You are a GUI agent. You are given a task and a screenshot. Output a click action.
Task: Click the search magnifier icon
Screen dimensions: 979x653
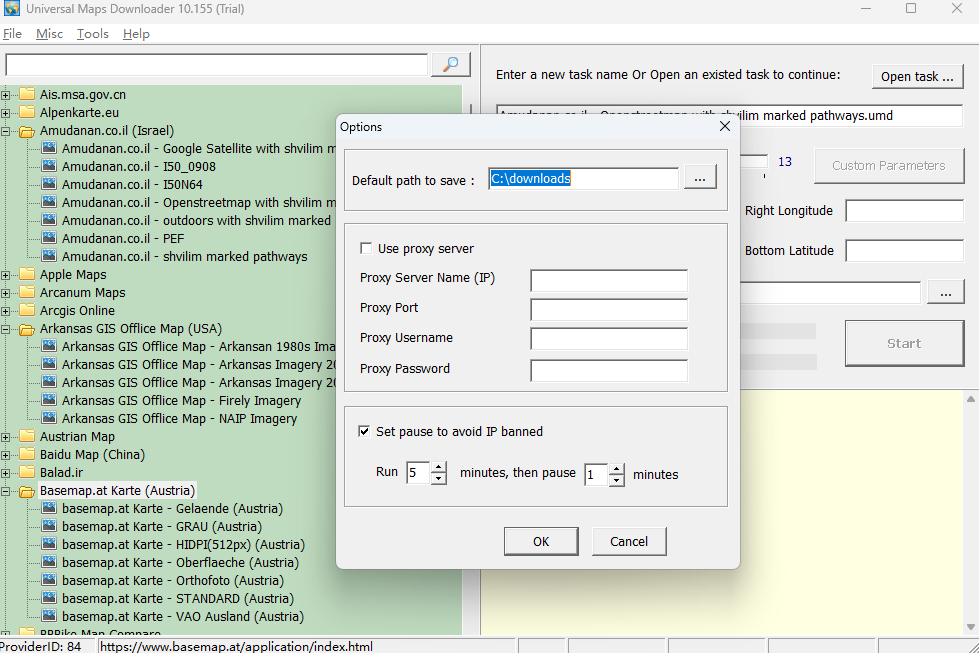450,63
